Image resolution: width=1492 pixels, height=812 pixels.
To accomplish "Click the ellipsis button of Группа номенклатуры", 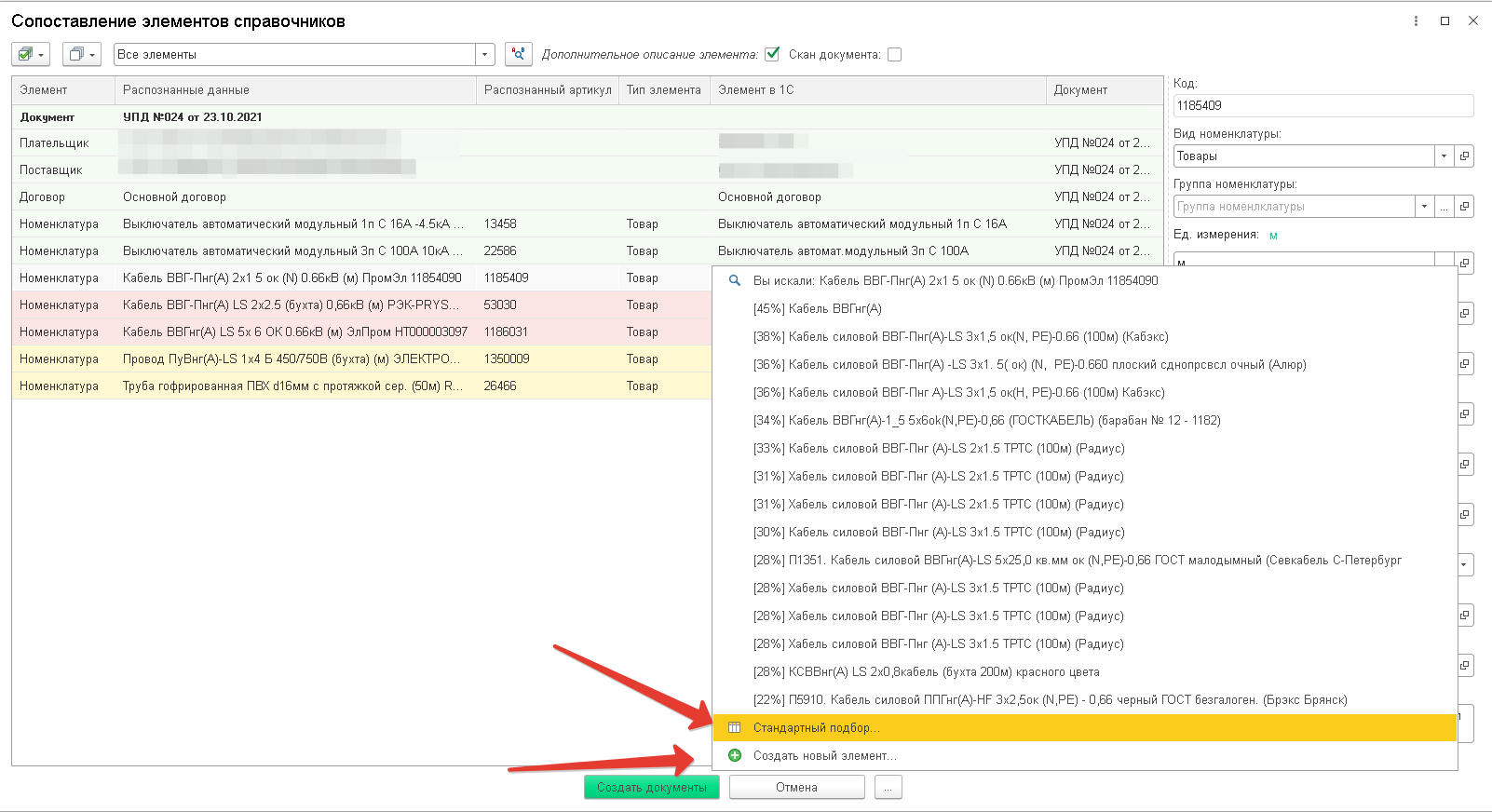I will point(1445,207).
